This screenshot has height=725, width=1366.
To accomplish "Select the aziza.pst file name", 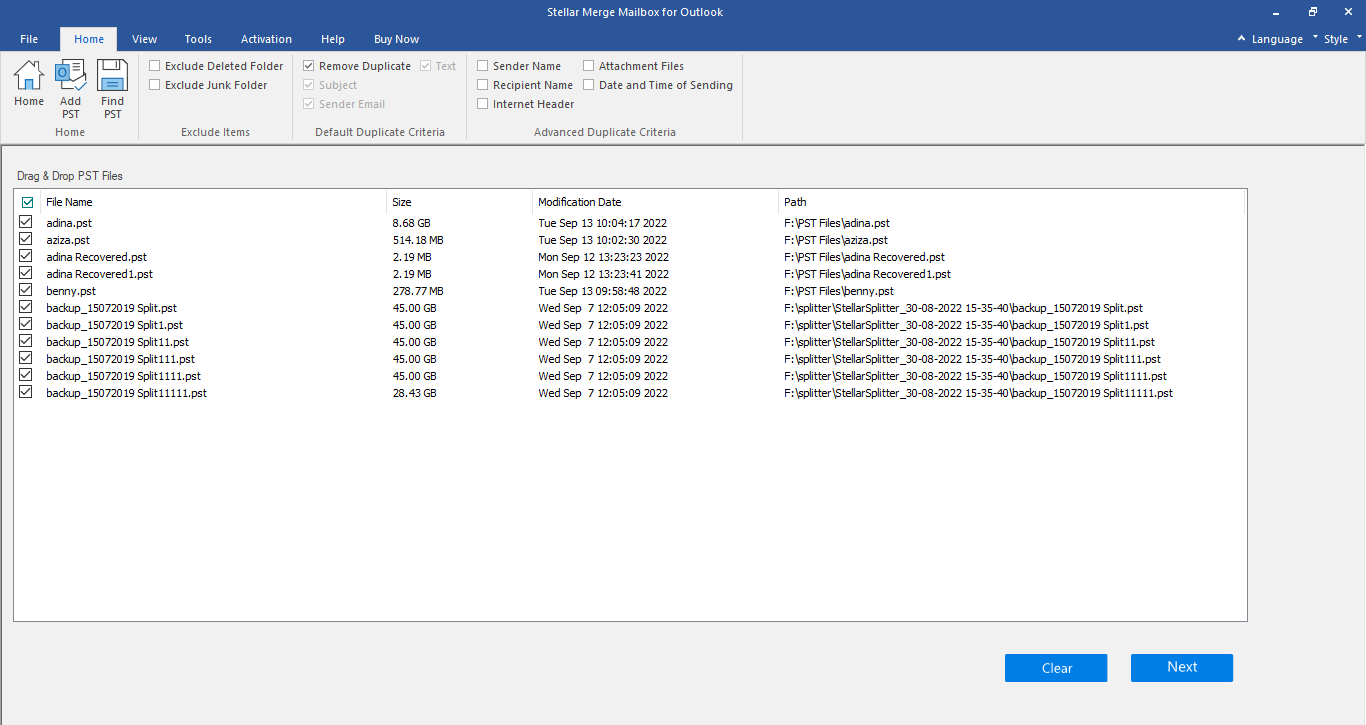I will pyautogui.click(x=68, y=240).
